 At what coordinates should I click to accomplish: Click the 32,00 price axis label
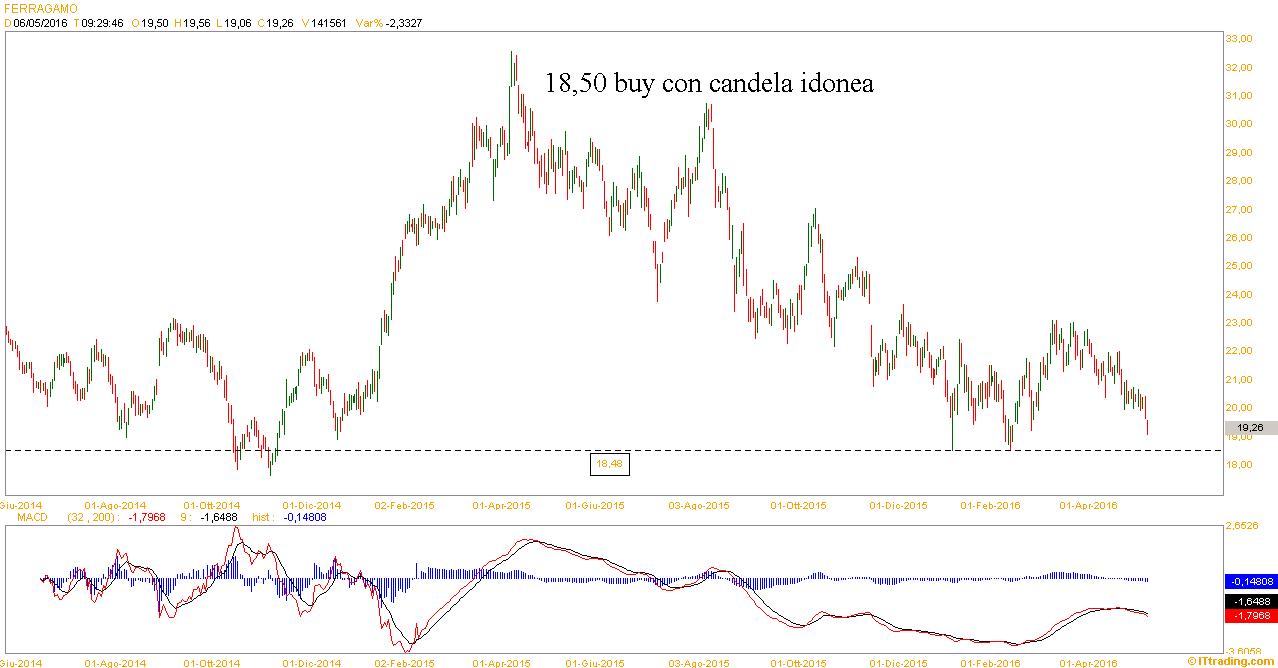pyautogui.click(x=1240, y=68)
